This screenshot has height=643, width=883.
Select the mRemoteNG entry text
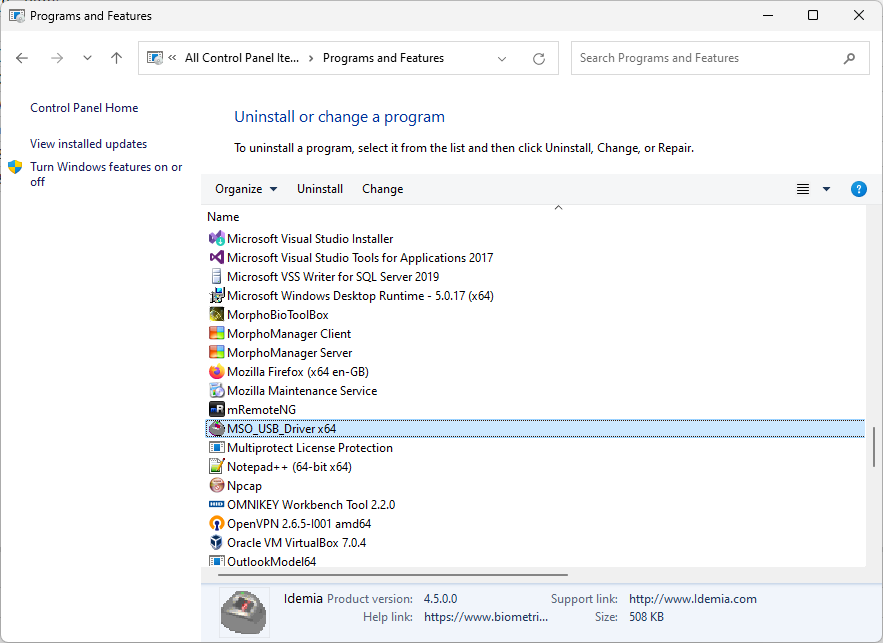[261, 409]
